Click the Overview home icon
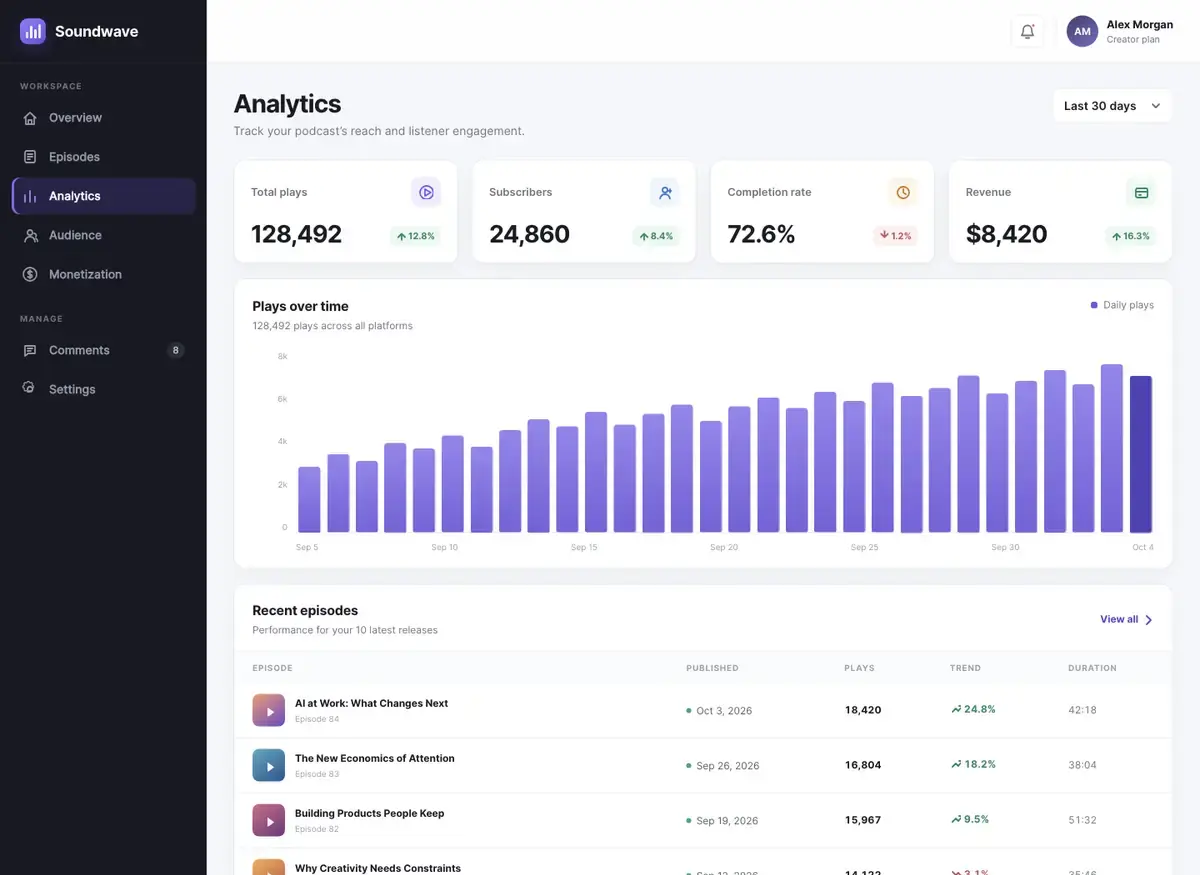This screenshot has width=1200, height=875. pyautogui.click(x=30, y=118)
